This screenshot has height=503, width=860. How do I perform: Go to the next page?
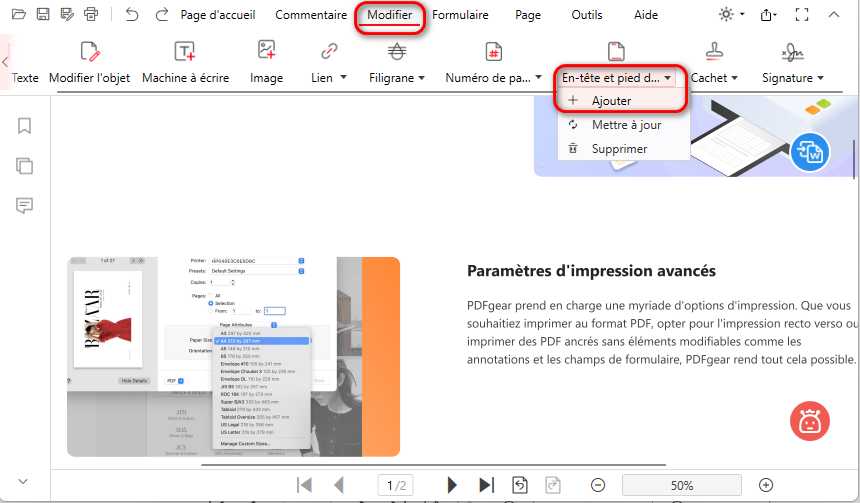[452, 485]
